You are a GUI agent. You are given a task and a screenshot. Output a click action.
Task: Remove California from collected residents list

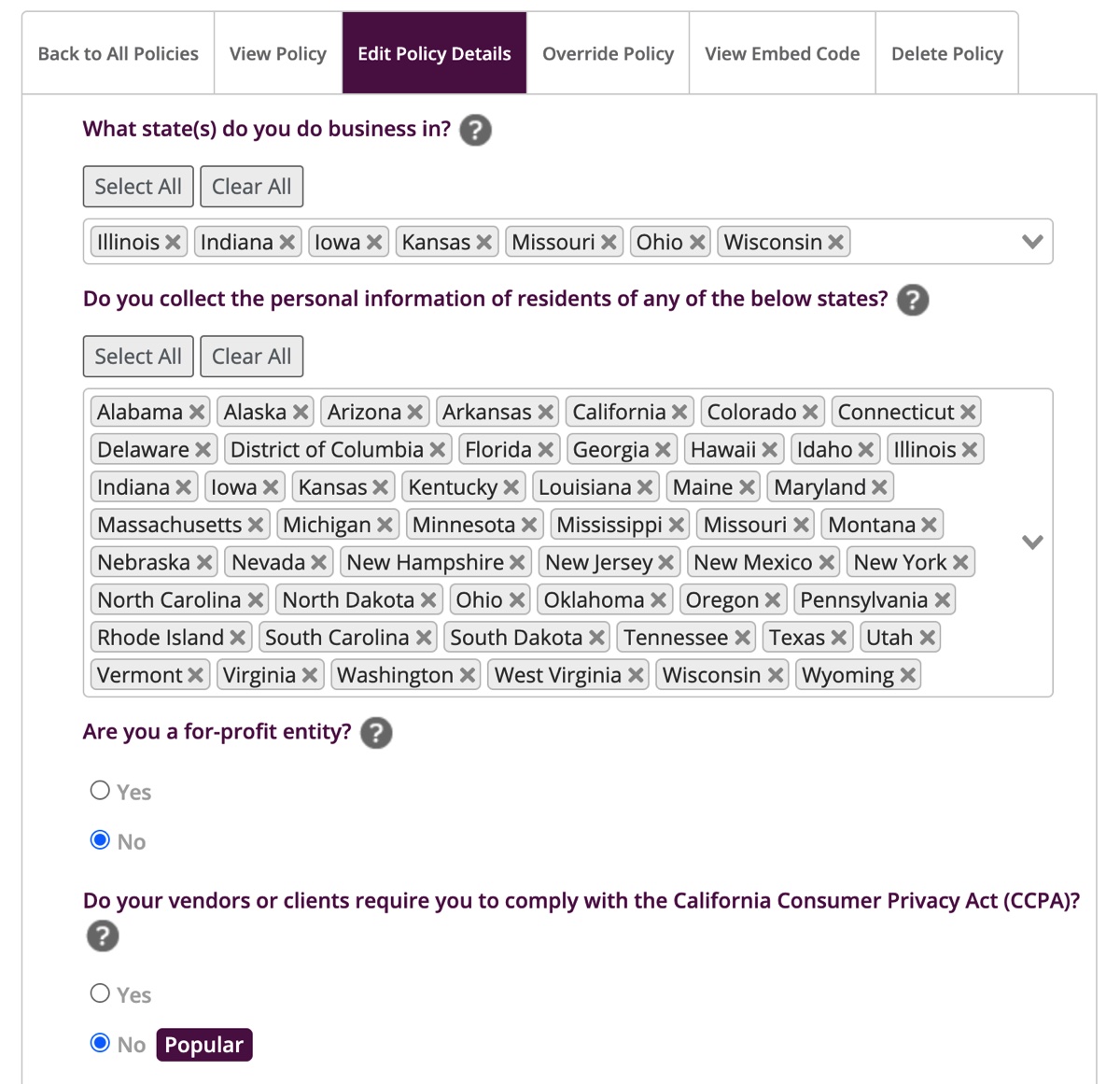679,413
